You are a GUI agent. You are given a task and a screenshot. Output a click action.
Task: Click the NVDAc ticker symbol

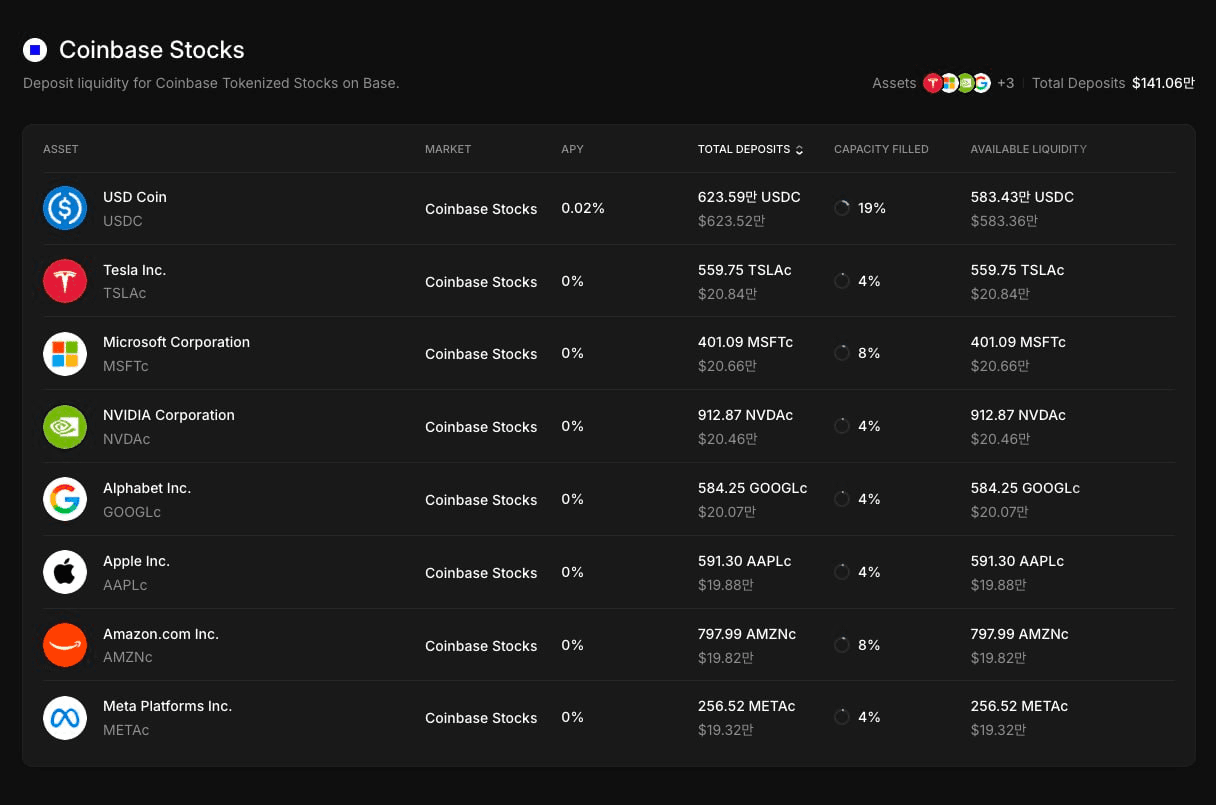(127, 439)
